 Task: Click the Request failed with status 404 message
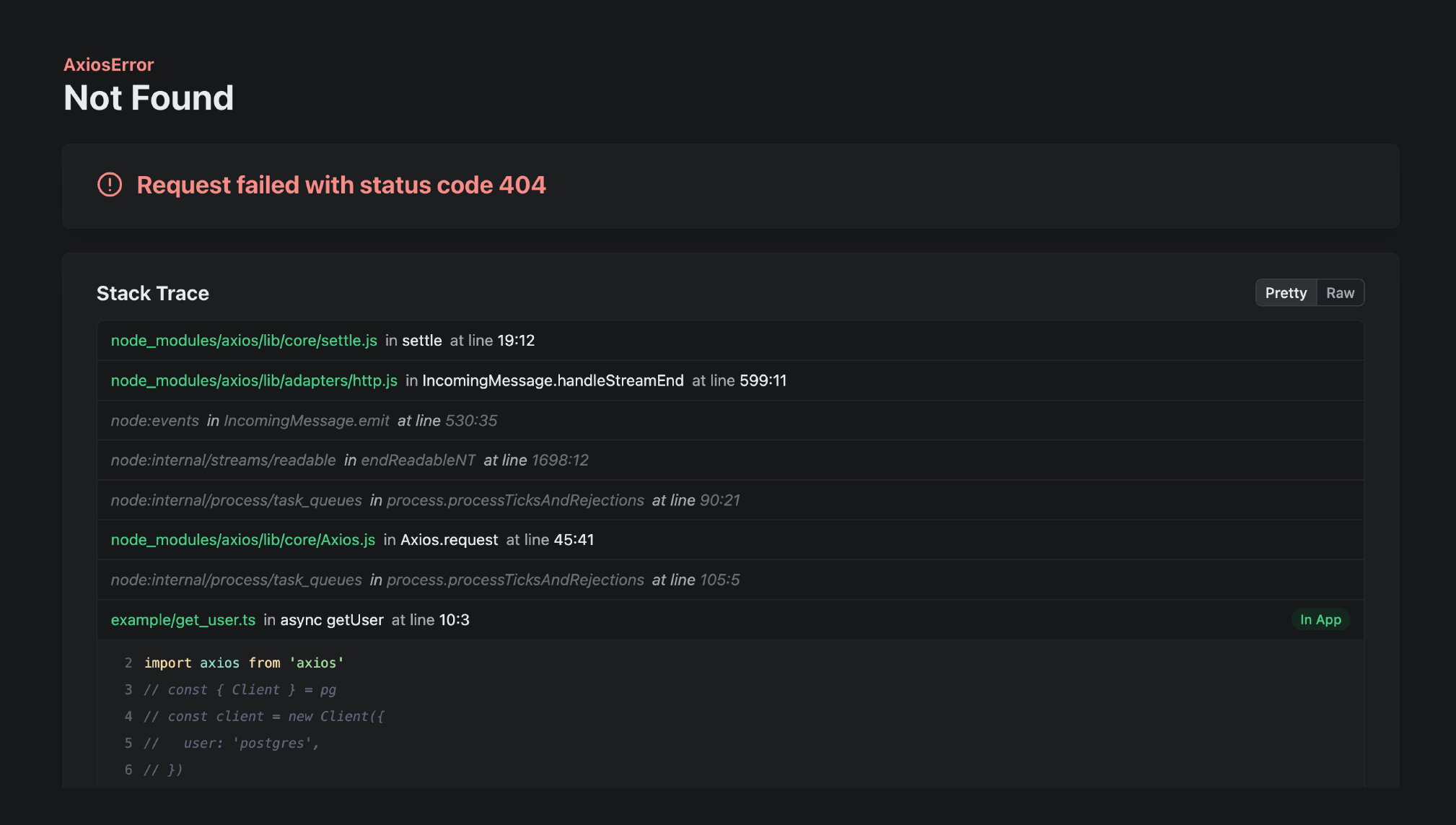point(341,185)
